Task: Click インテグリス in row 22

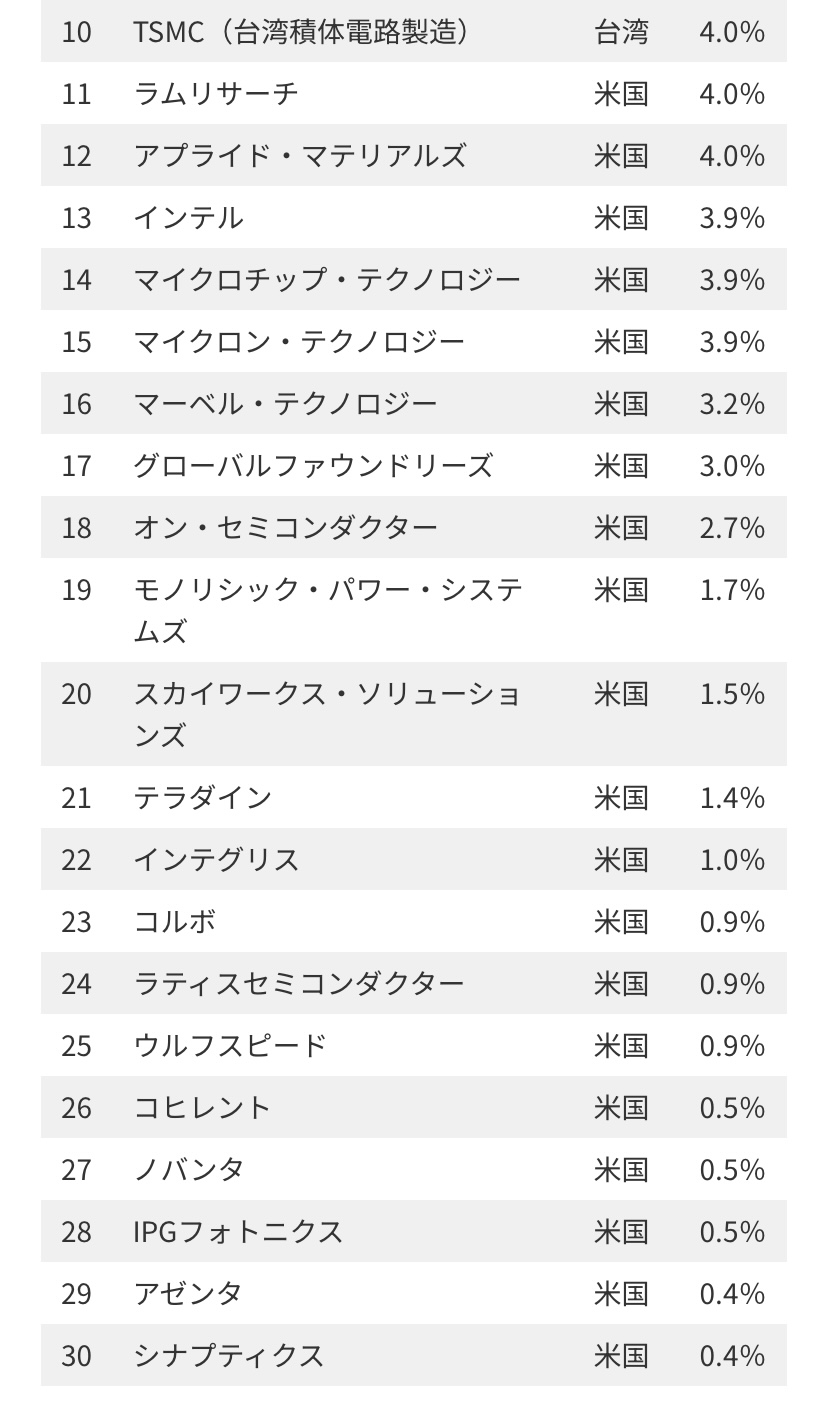Action: [x=216, y=860]
